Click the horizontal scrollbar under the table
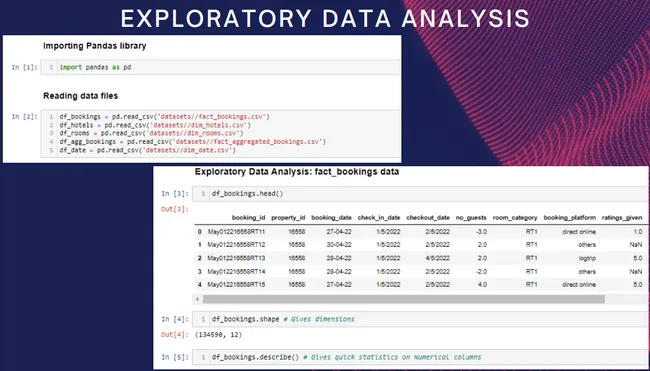The height and width of the screenshot is (371, 650). 403,299
